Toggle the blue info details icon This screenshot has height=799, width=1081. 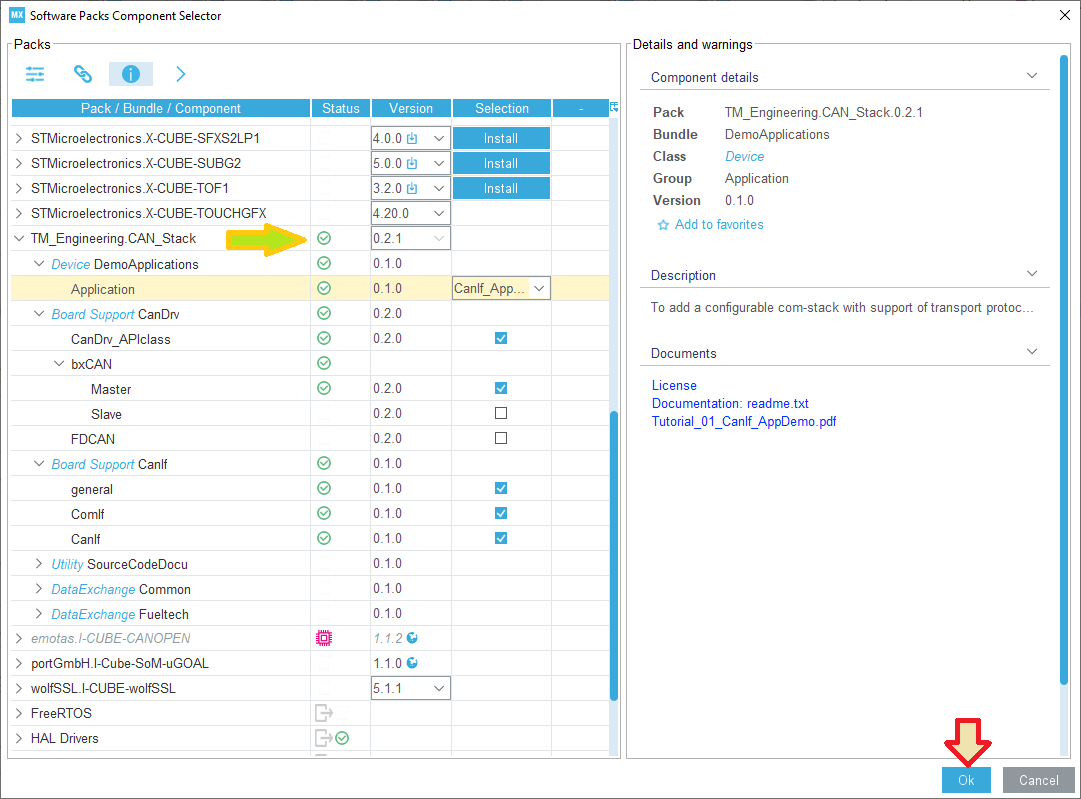point(131,74)
